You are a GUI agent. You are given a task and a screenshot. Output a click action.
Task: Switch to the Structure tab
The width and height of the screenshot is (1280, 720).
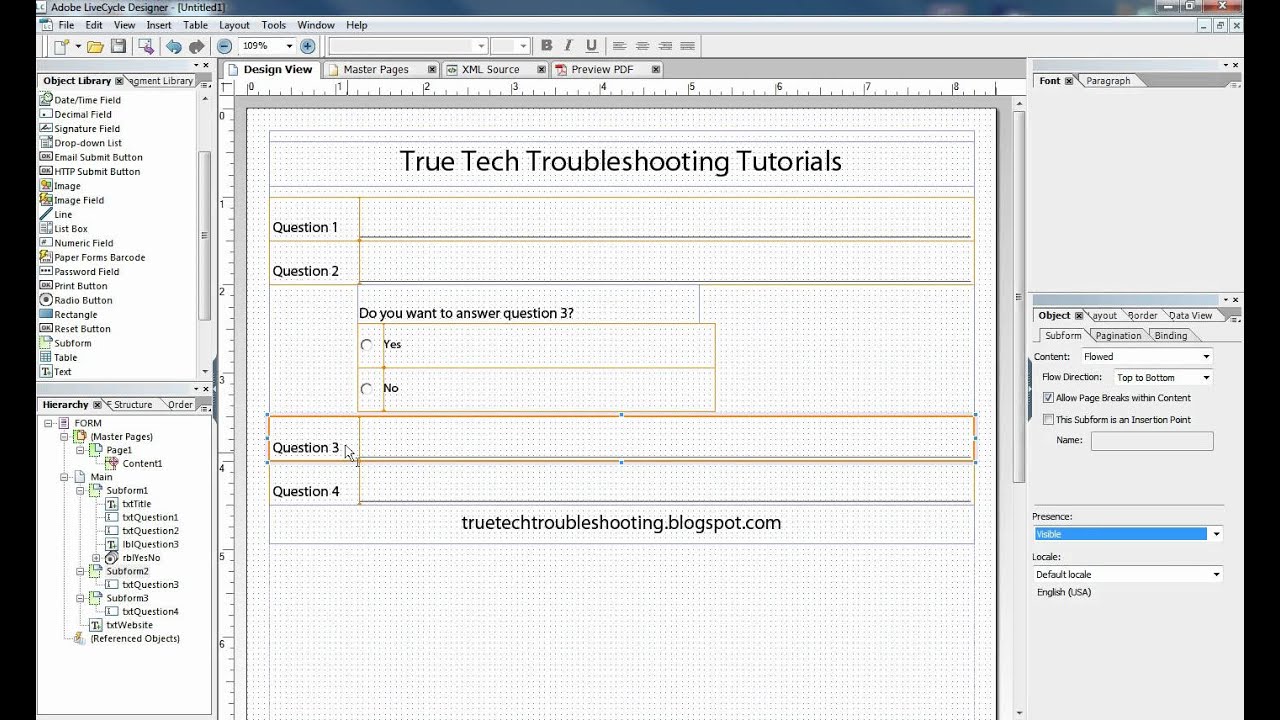coord(132,405)
